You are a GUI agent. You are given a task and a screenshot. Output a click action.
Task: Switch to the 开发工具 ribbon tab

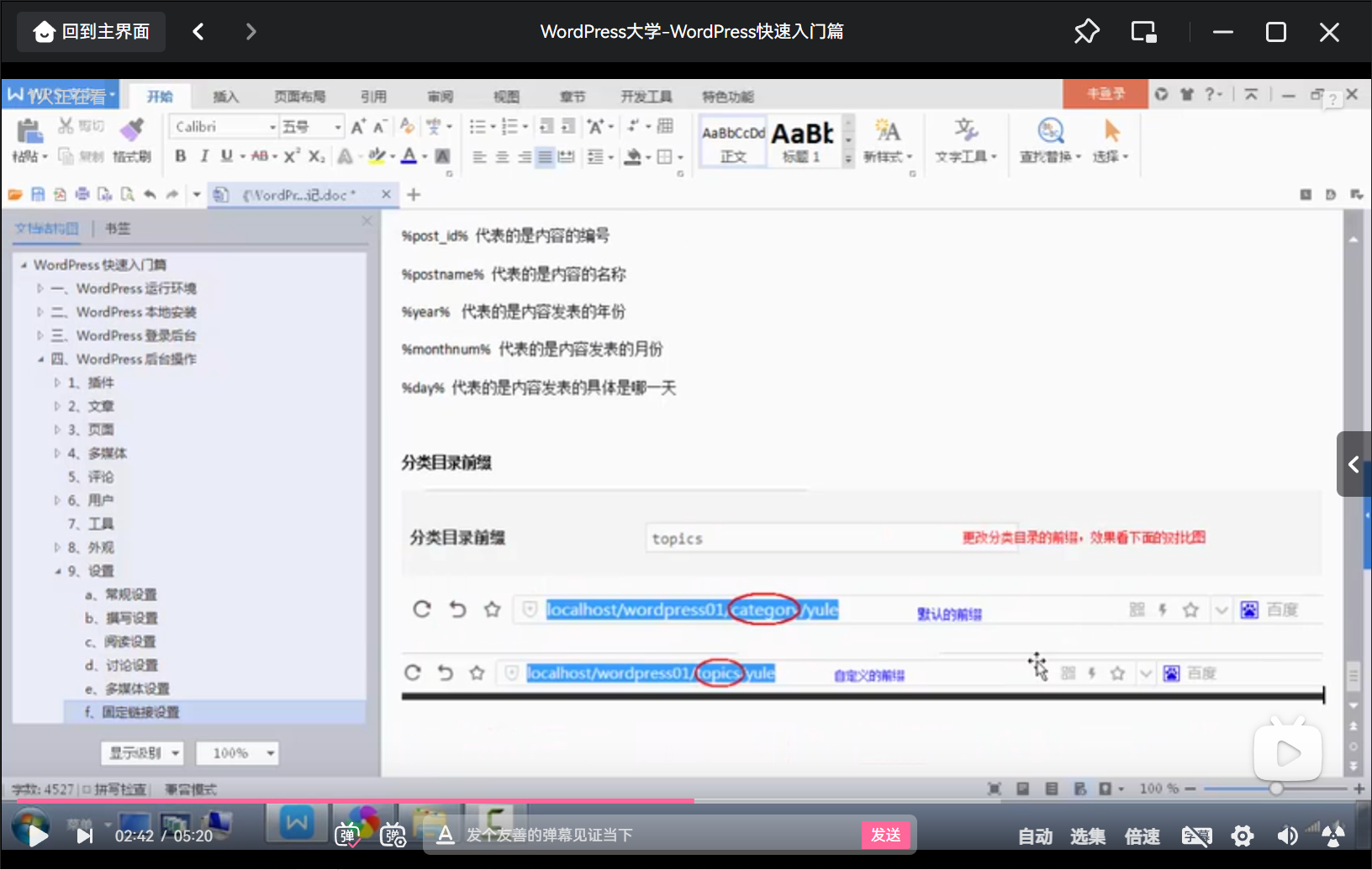point(646,97)
